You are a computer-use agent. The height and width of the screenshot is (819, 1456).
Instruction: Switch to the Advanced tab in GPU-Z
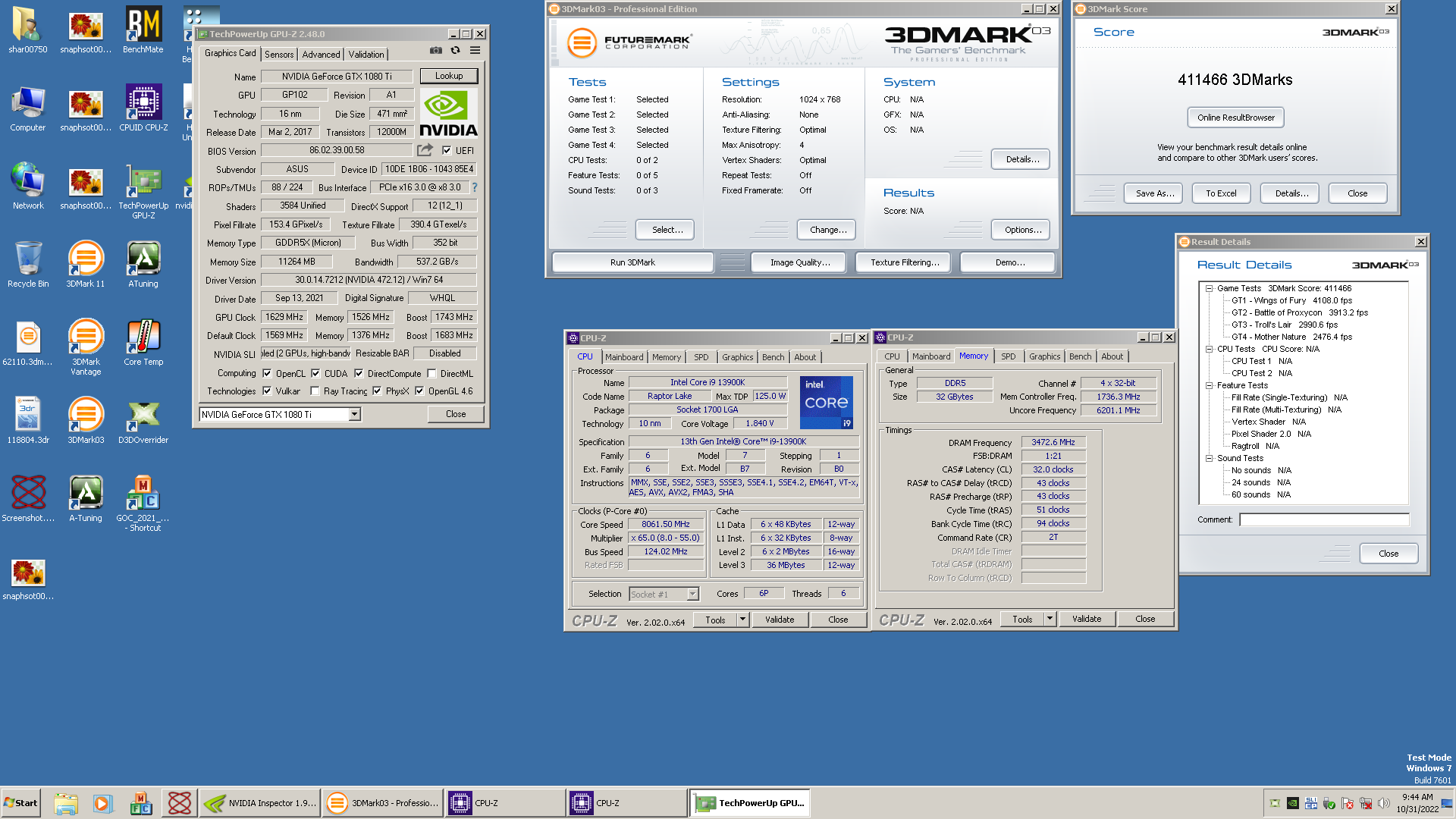click(321, 55)
